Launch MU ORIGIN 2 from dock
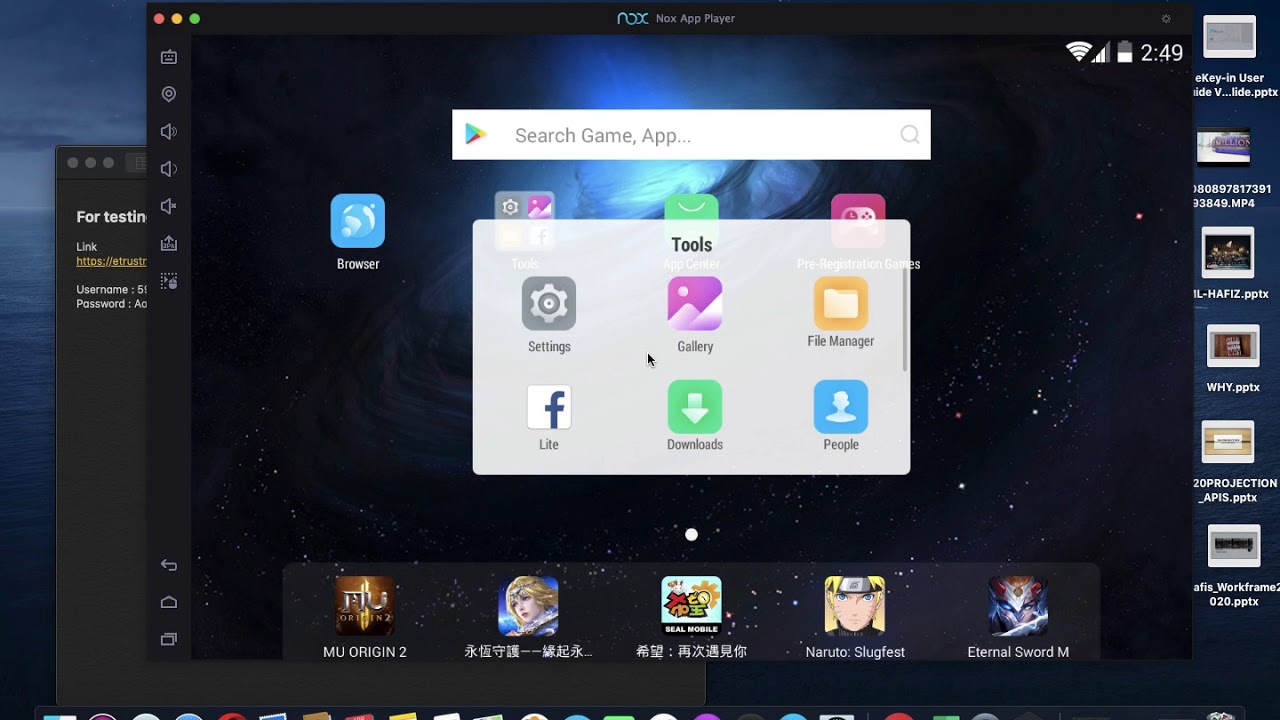This screenshot has height=720, width=1280. (365, 617)
